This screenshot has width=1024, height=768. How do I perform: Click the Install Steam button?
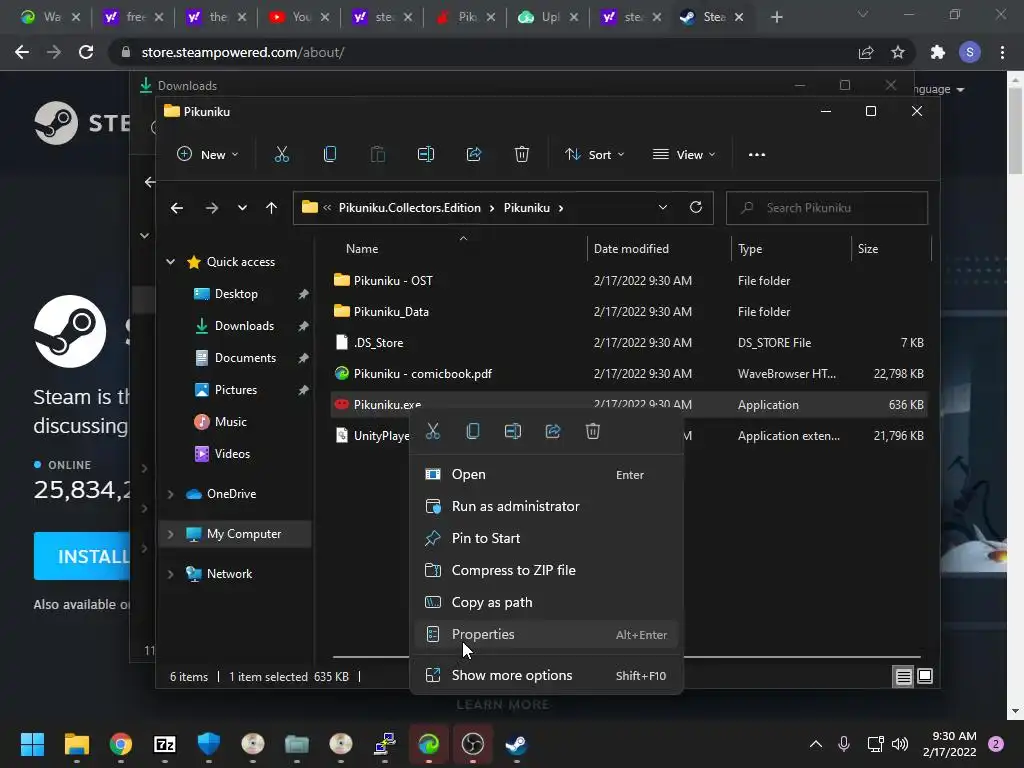[x=82, y=556]
